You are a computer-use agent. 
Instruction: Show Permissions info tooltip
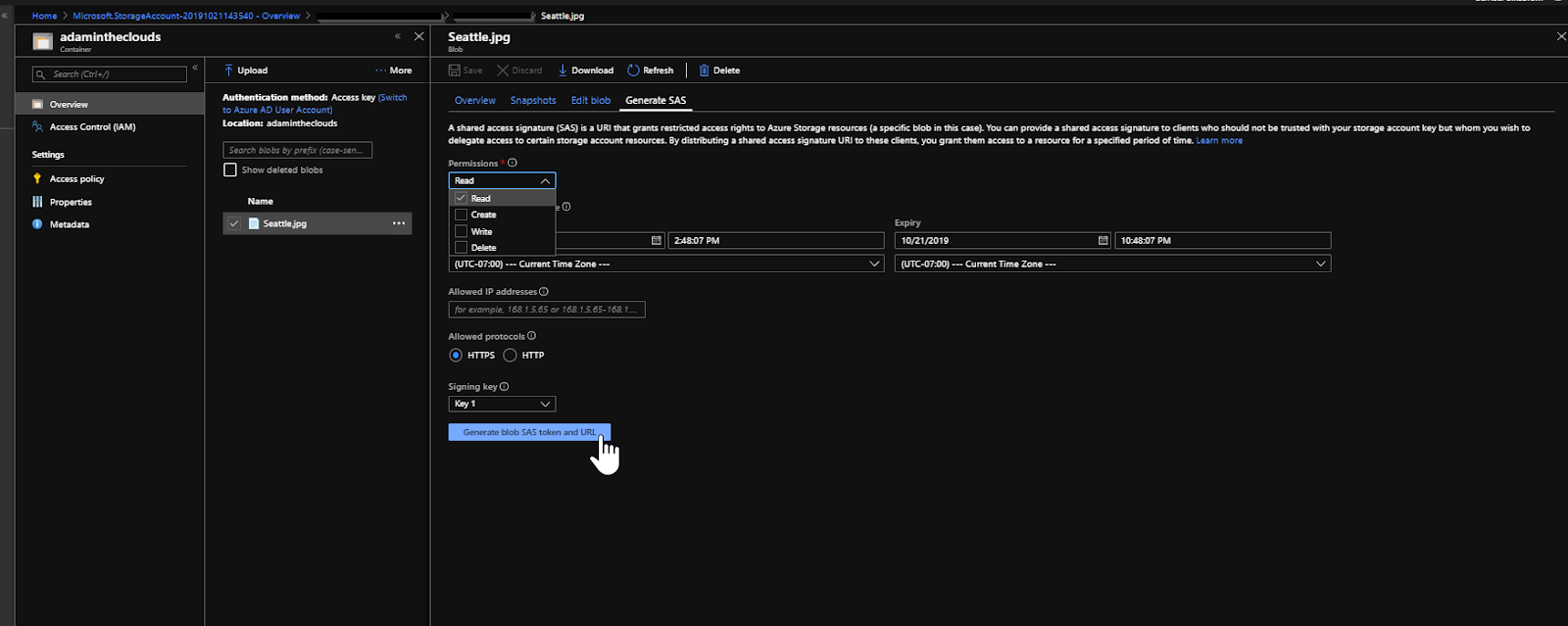[513, 164]
